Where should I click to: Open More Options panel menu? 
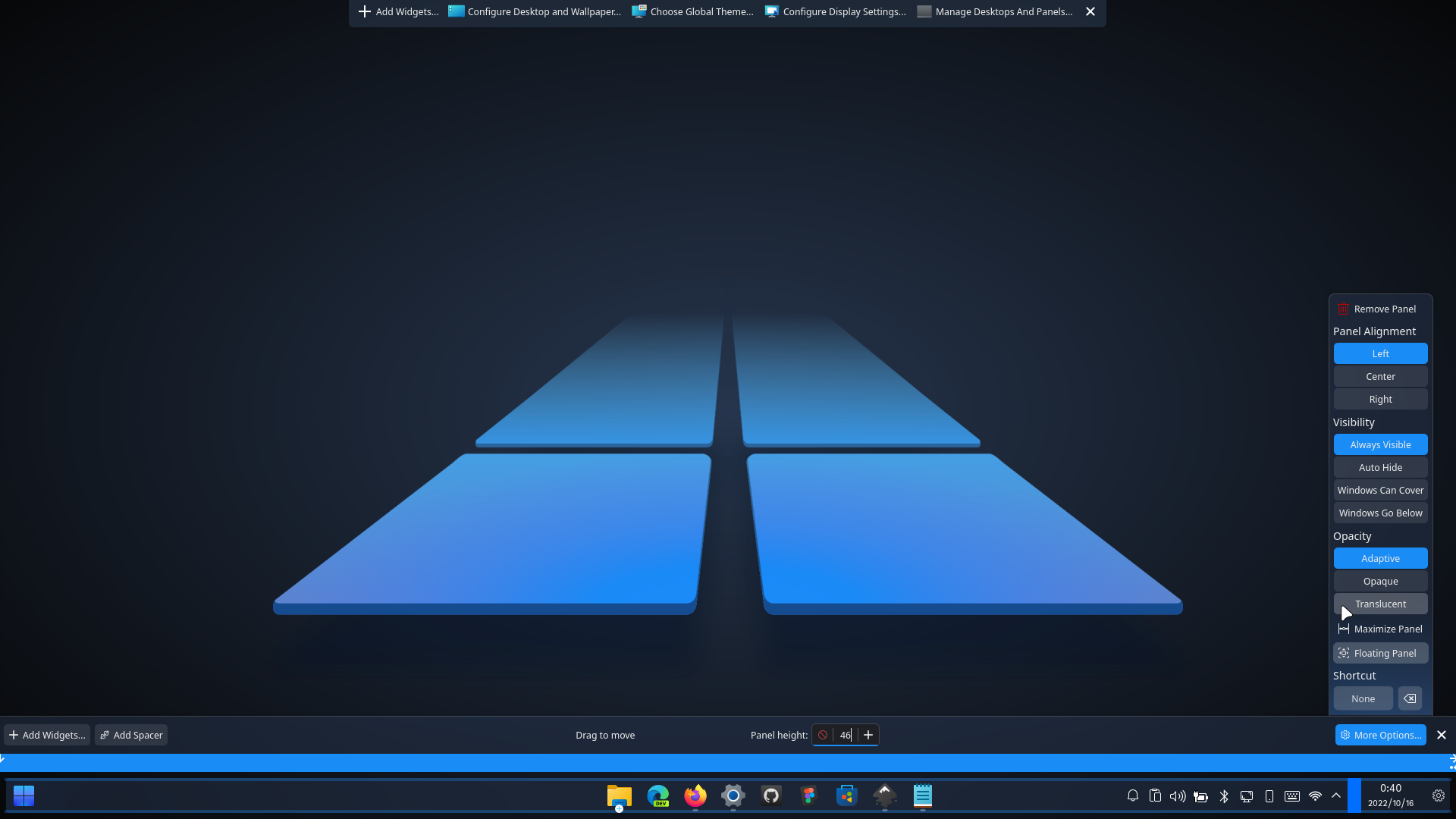click(x=1380, y=735)
